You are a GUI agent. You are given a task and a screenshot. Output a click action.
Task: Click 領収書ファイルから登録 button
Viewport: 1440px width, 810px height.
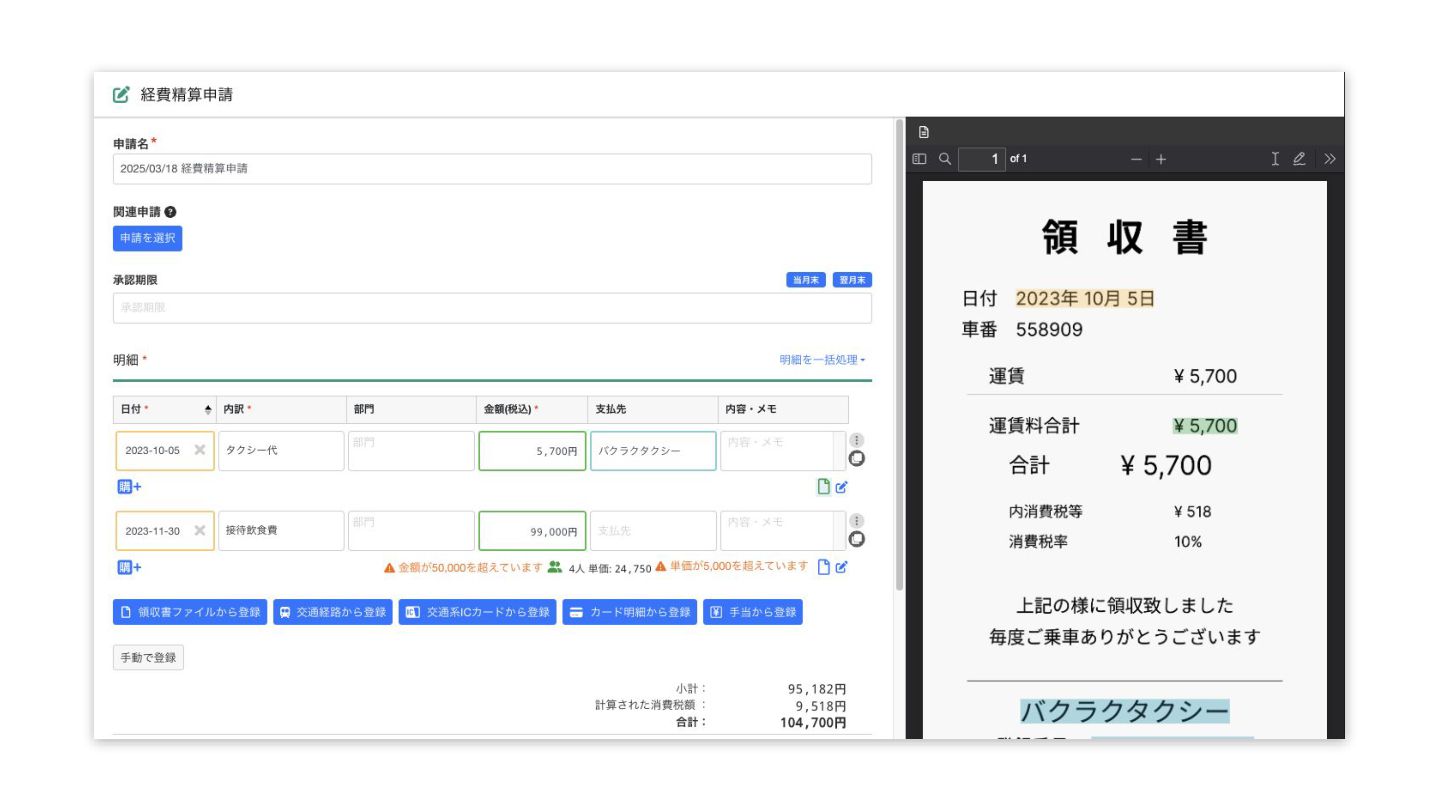point(190,612)
